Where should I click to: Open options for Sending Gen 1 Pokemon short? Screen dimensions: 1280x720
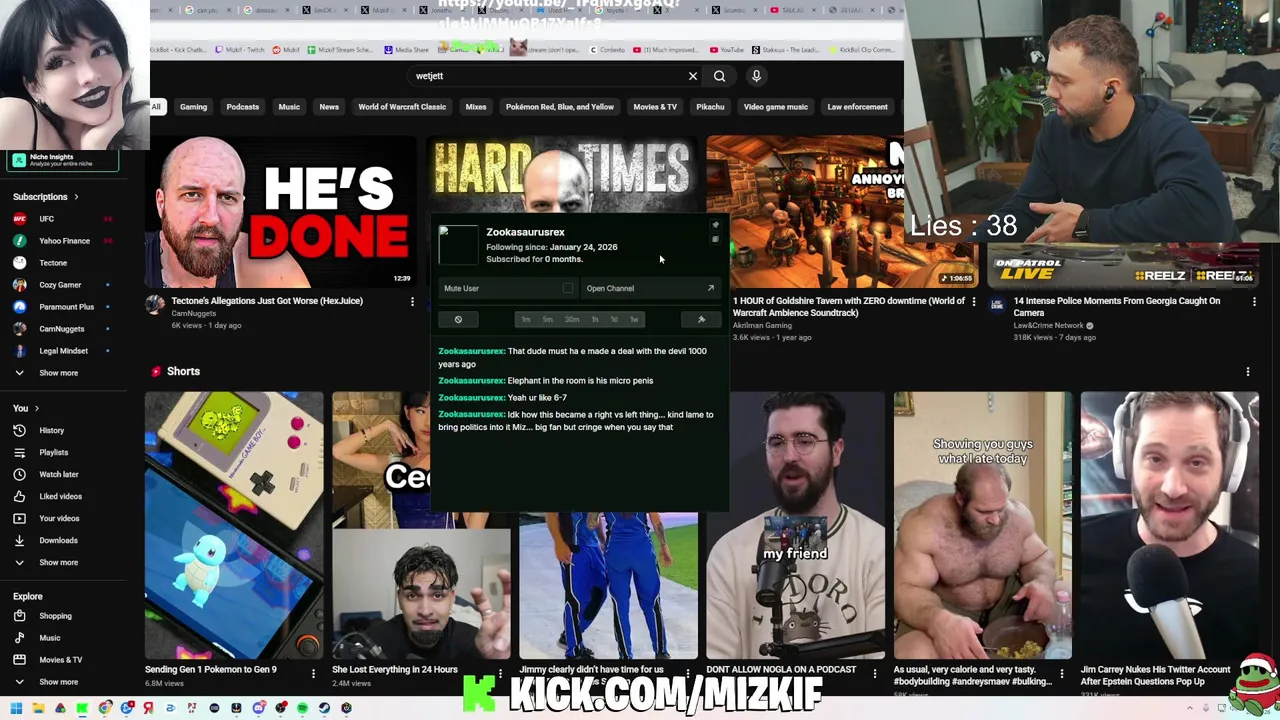pos(313,673)
